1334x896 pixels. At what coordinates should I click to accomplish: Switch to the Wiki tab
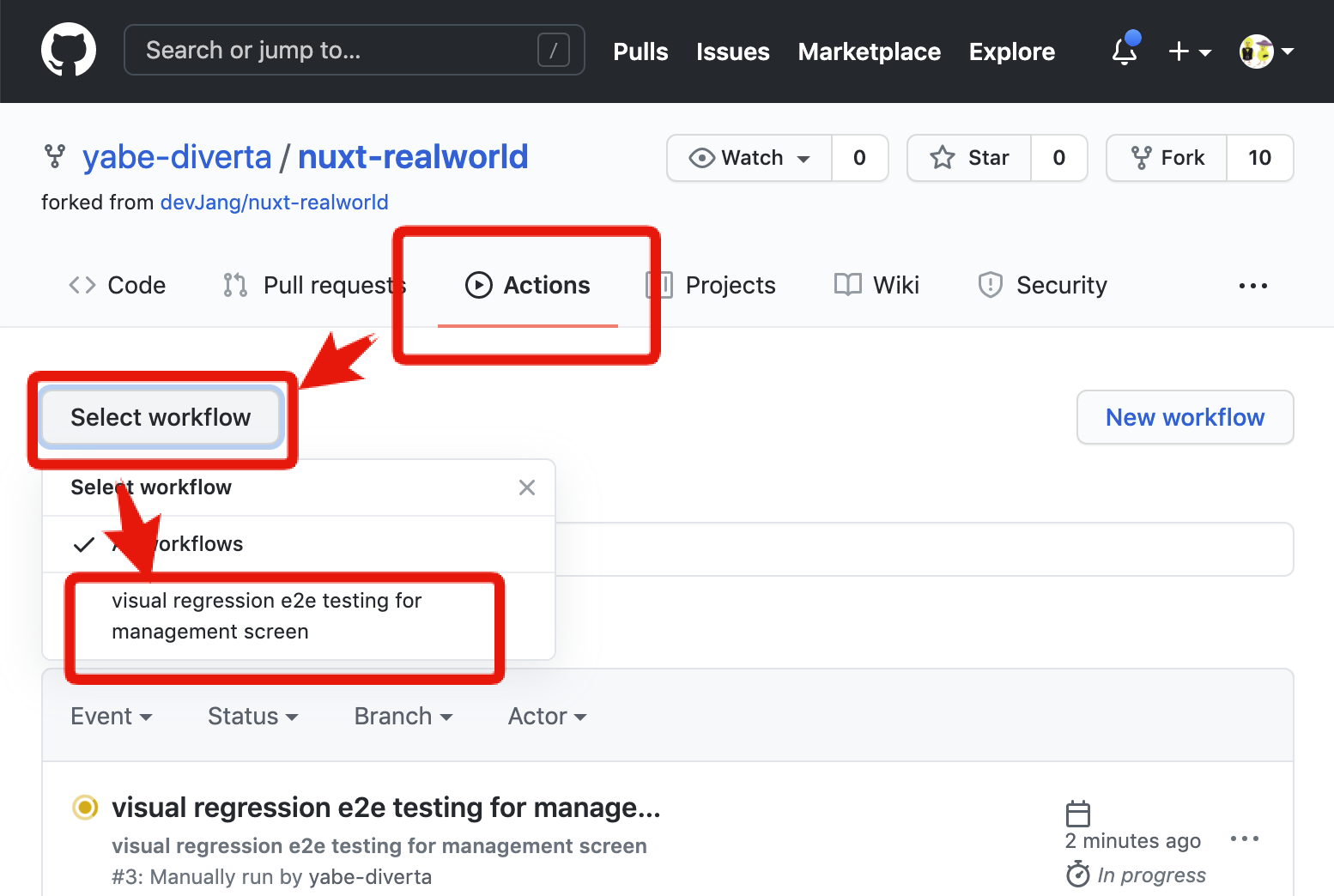[x=876, y=285]
